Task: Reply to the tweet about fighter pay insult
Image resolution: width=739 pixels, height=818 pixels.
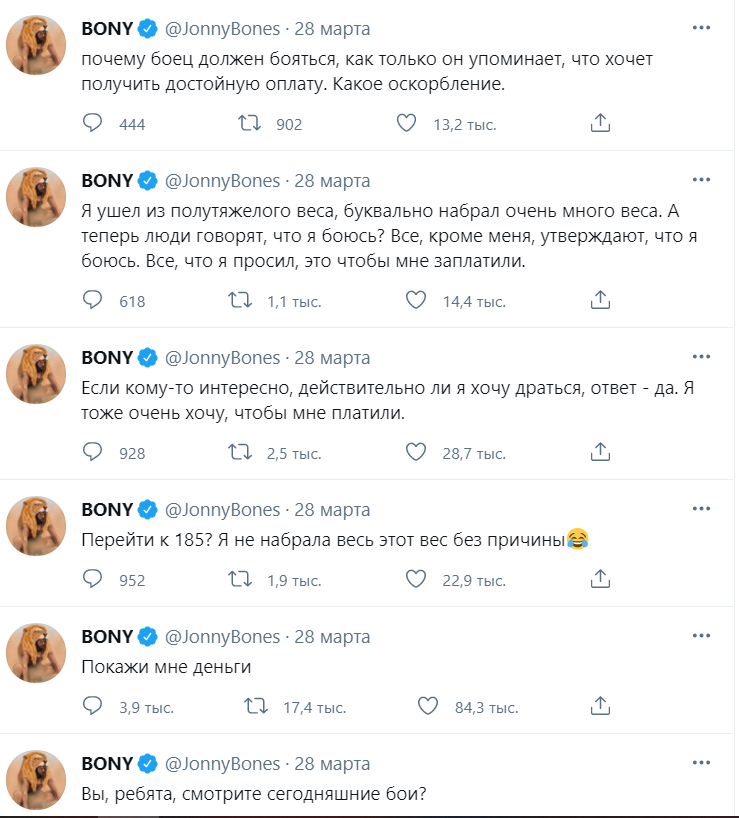Action: pyautogui.click(x=93, y=123)
